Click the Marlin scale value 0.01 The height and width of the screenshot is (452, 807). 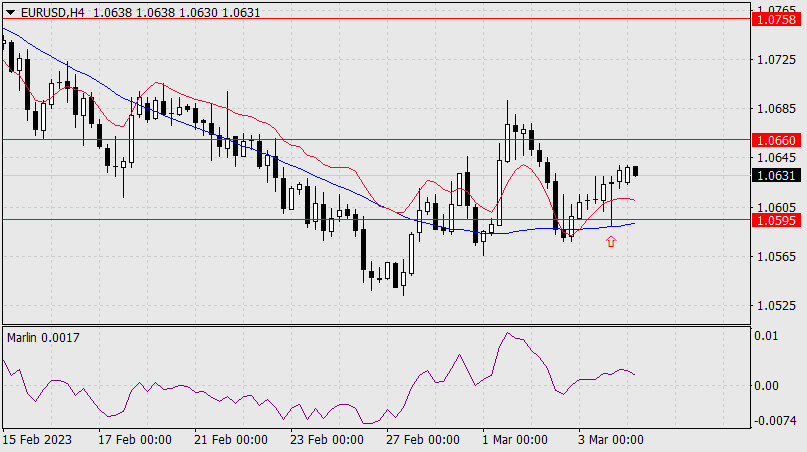[x=766, y=336]
